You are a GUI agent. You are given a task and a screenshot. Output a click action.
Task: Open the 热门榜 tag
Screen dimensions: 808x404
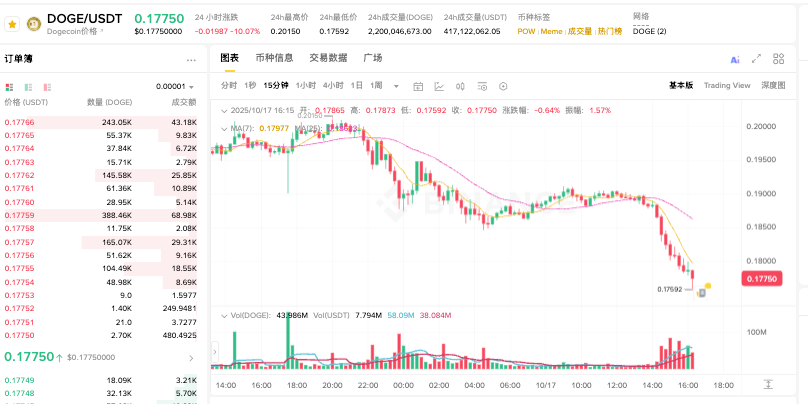tap(610, 31)
